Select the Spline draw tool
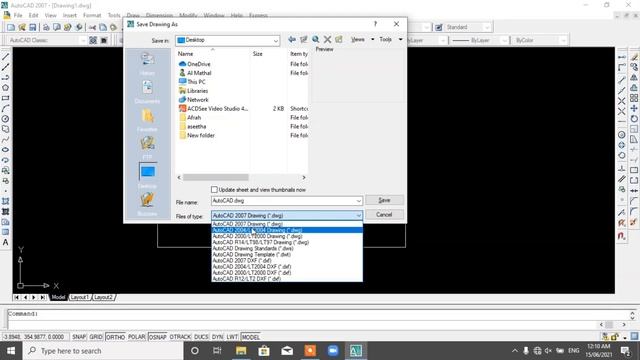 point(5,140)
